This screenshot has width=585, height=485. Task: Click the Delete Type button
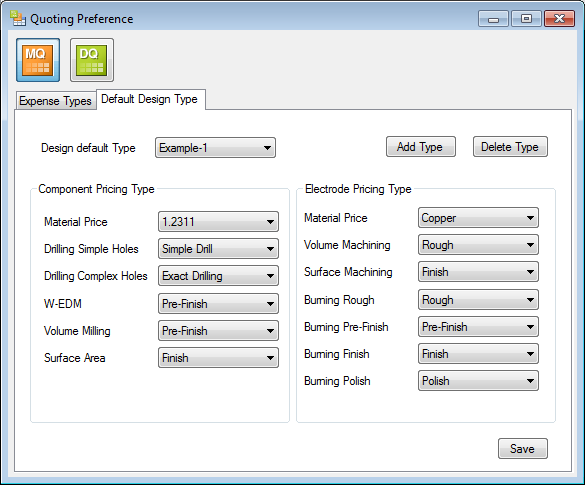pyautogui.click(x=510, y=147)
